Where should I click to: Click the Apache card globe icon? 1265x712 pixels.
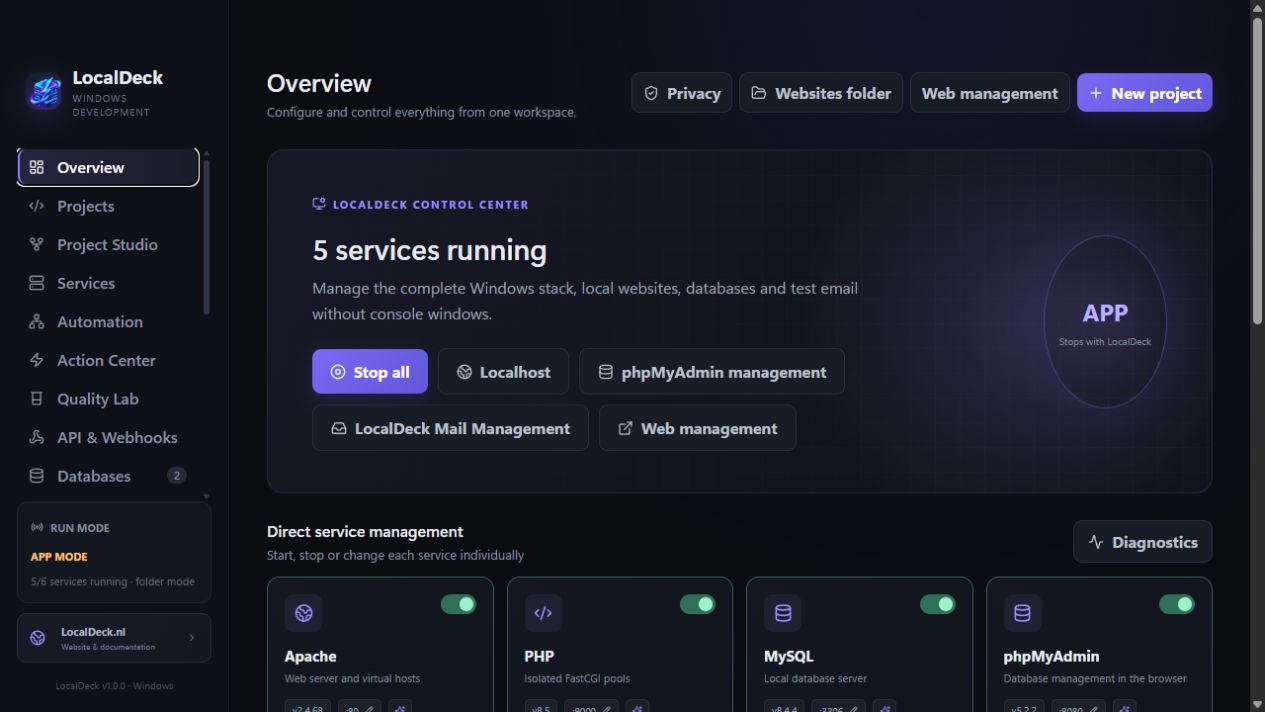pos(304,613)
